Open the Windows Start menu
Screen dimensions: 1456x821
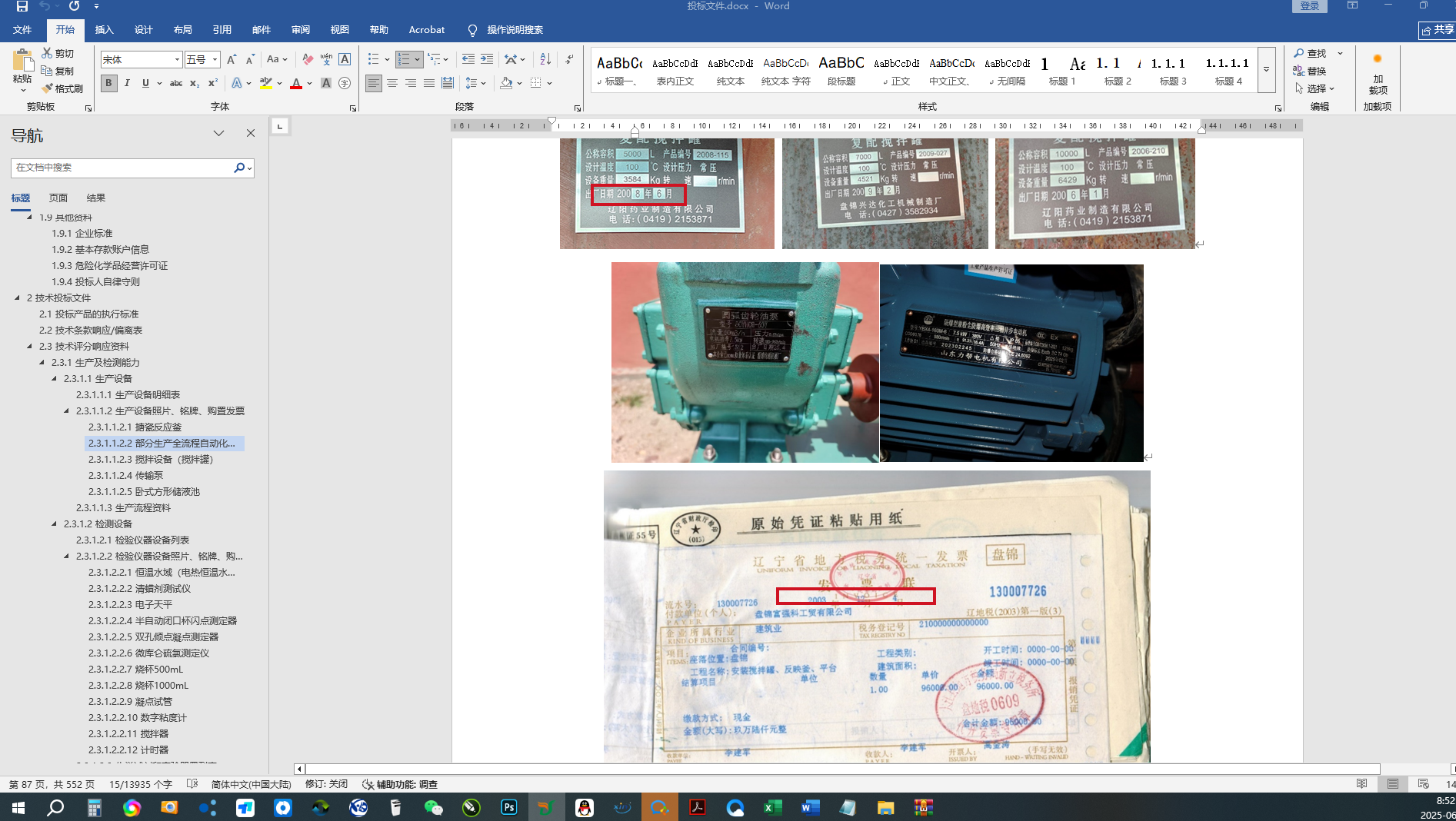18,807
